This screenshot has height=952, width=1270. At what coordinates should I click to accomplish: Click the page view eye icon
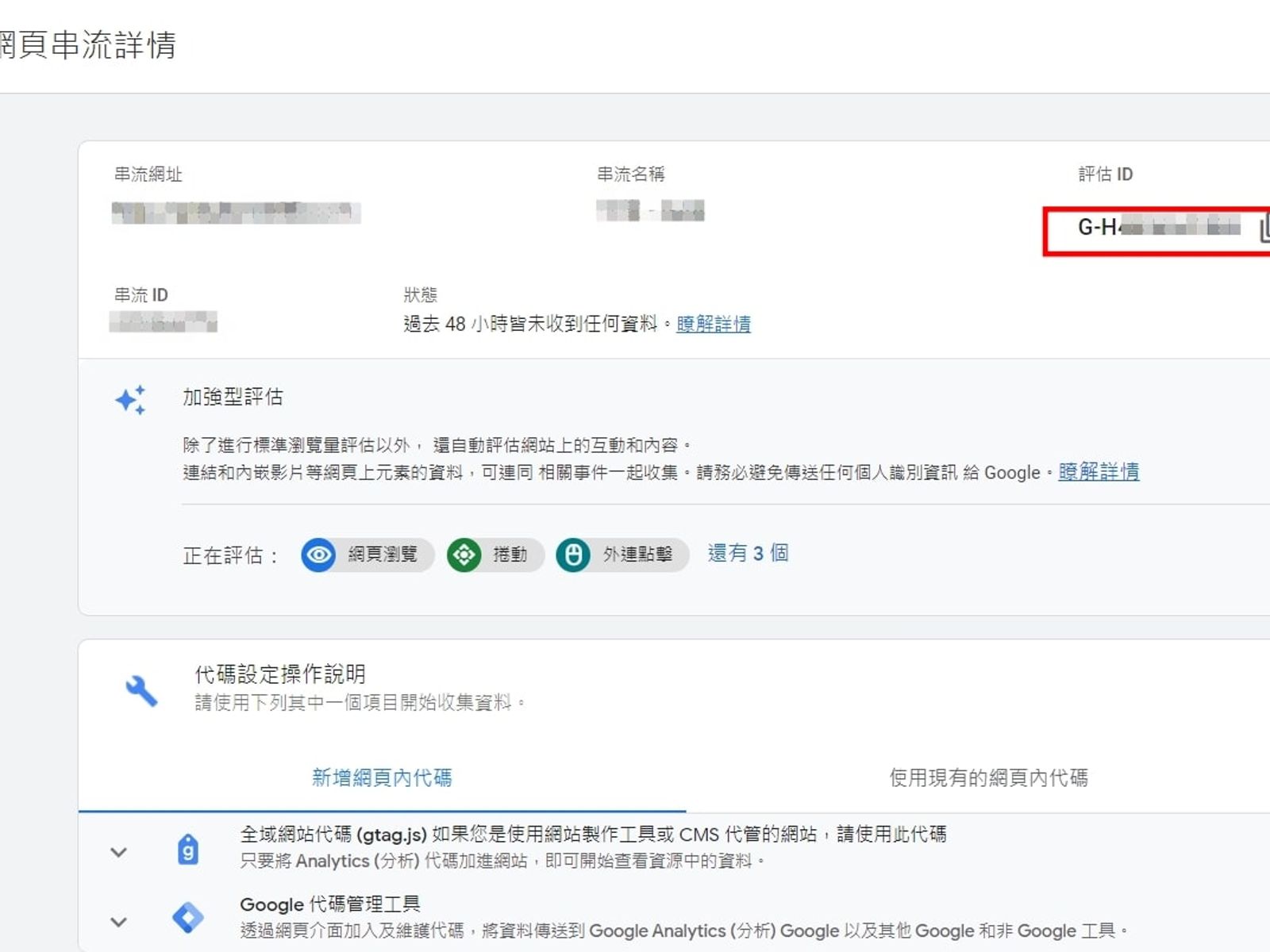pos(319,555)
